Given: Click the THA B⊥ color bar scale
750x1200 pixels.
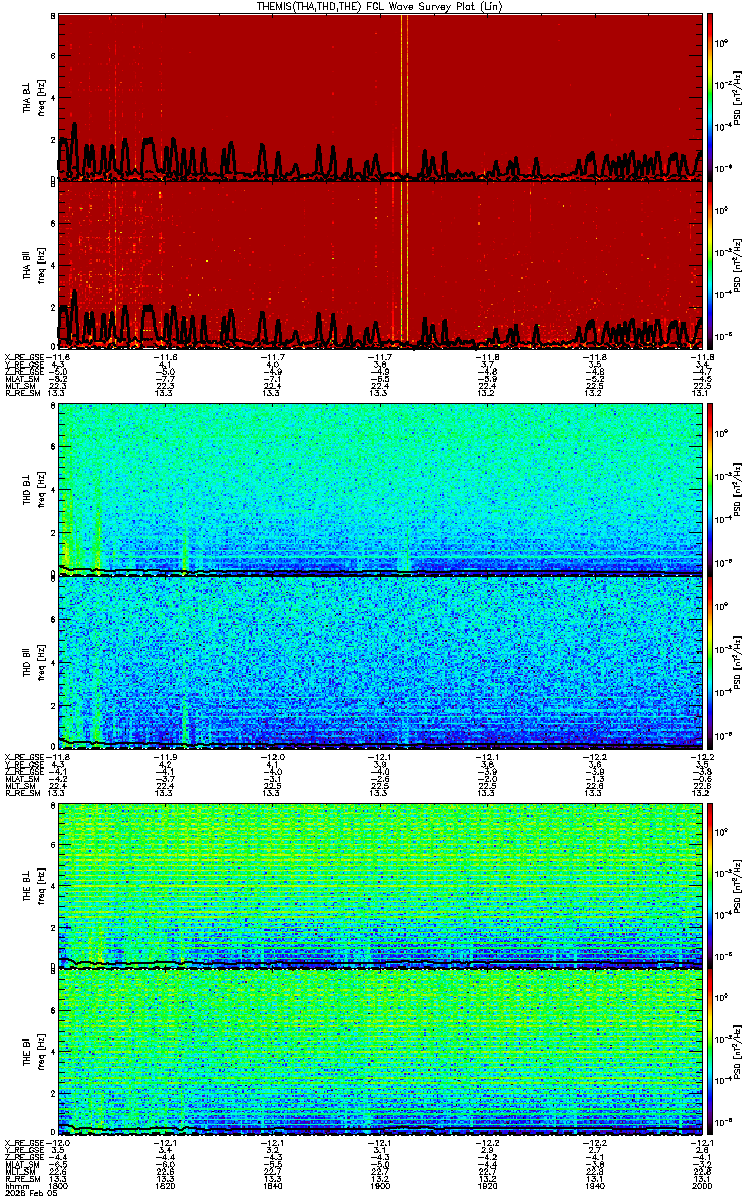Looking at the screenshot, I should point(710,96).
